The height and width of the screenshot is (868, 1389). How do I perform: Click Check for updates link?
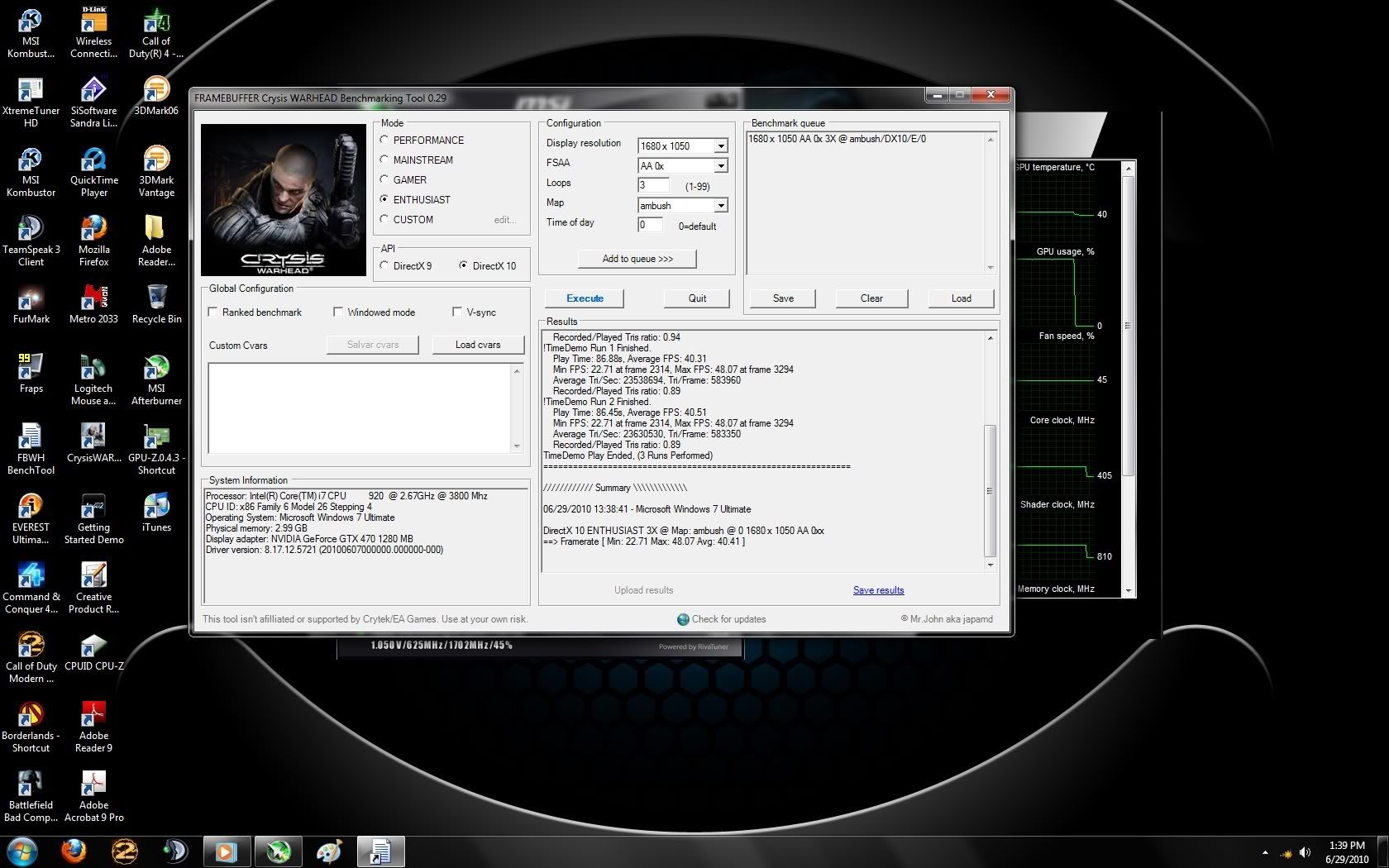click(x=722, y=619)
